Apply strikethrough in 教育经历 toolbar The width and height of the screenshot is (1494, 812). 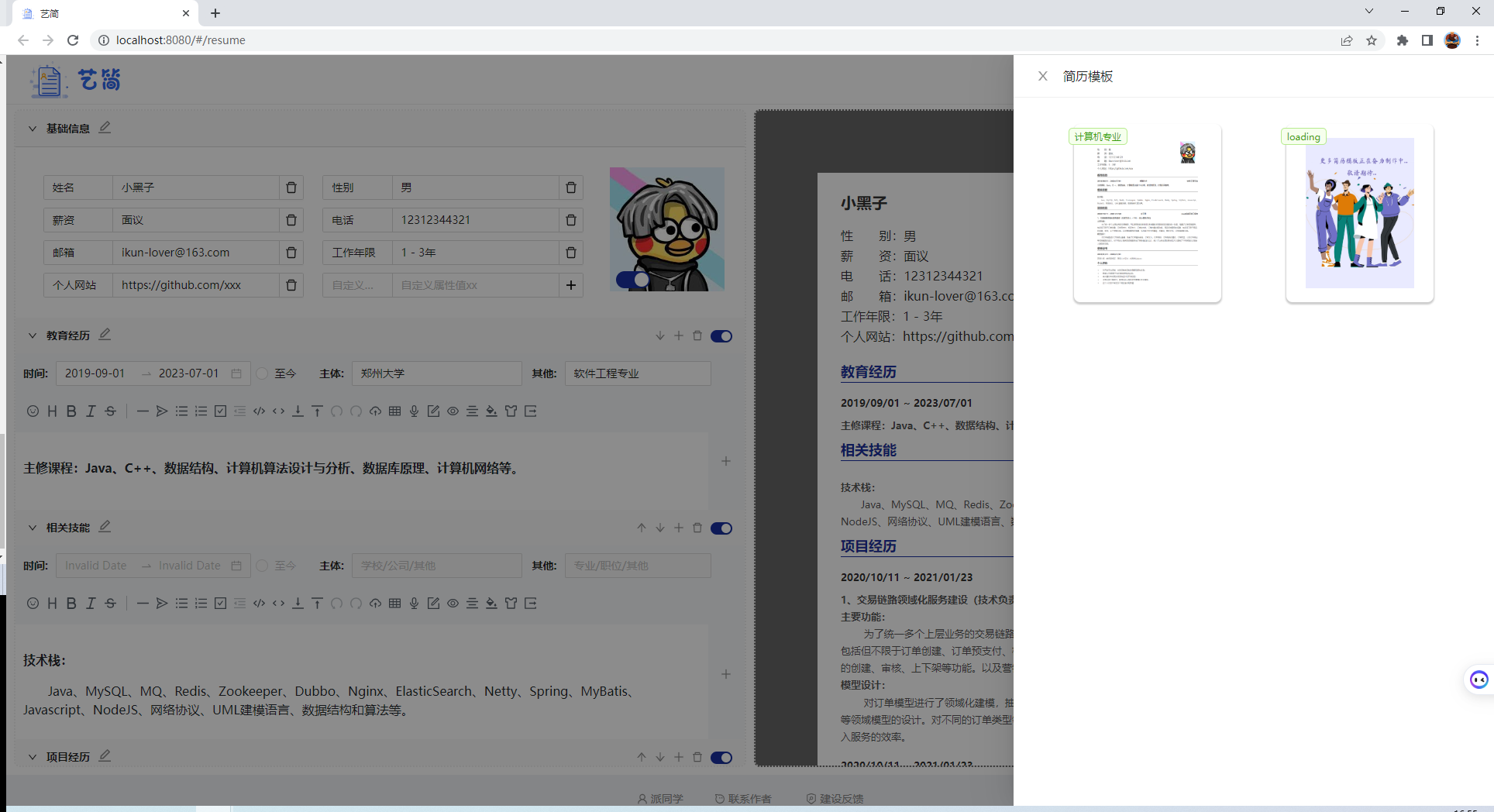tap(110, 411)
